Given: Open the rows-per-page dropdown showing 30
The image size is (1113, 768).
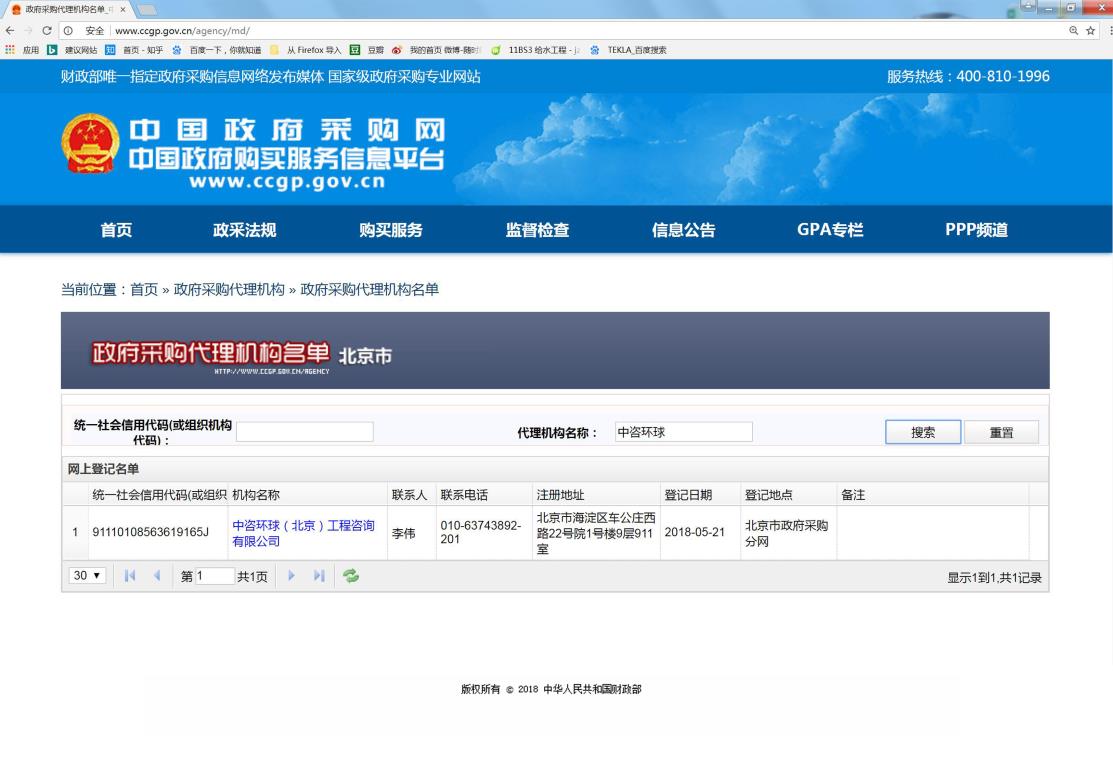Looking at the screenshot, I should pyautogui.click(x=88, y=576).
